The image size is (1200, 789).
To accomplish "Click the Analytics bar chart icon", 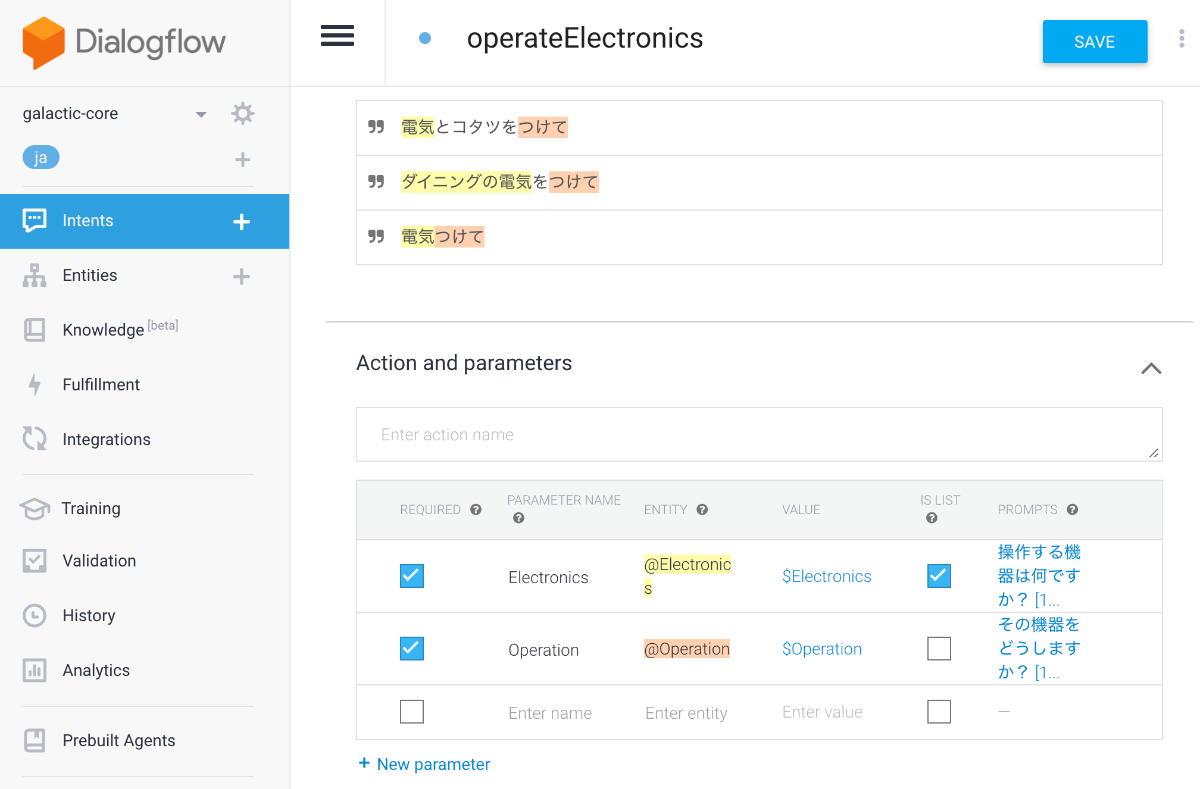I will tap(35, 670).
